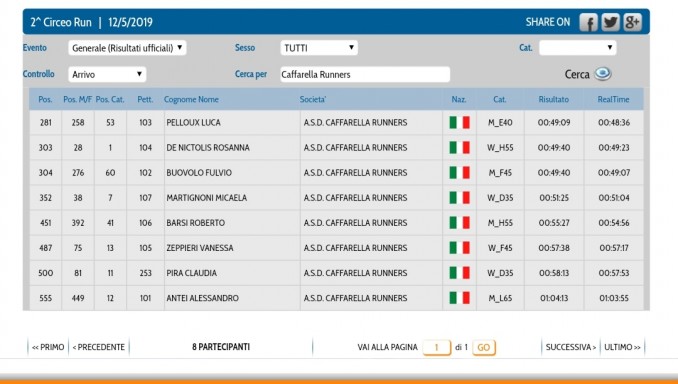Image resolution: width=678 pixels, height=384 pixels.
Task: Jump to << PRIMO first page
Action: coord(48,347)
